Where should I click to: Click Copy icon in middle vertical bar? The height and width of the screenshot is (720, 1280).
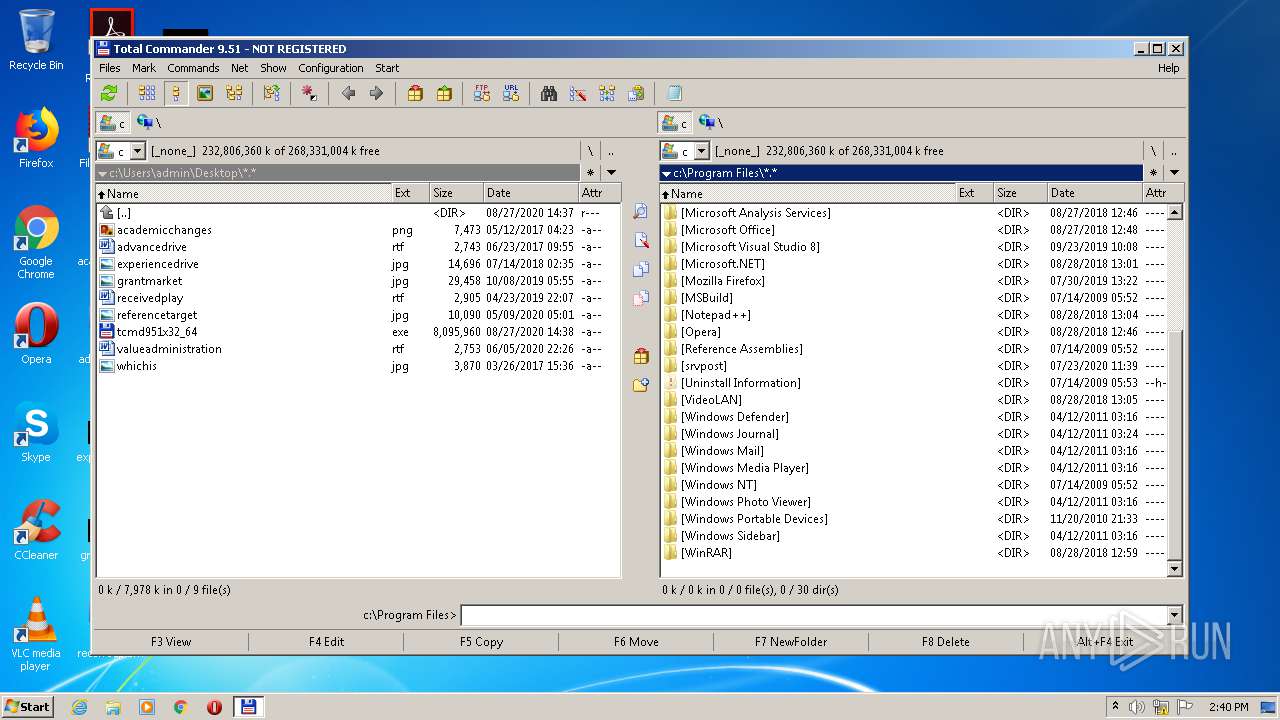coord(641,269)
